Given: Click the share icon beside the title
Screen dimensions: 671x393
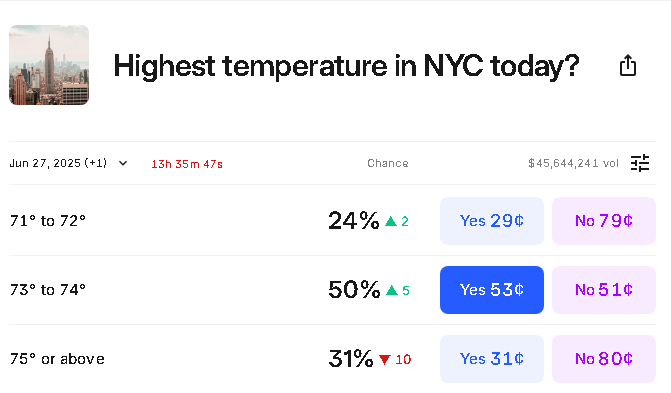Looking at the screenshot, I should pyautogui.click(x=628, y=66).
